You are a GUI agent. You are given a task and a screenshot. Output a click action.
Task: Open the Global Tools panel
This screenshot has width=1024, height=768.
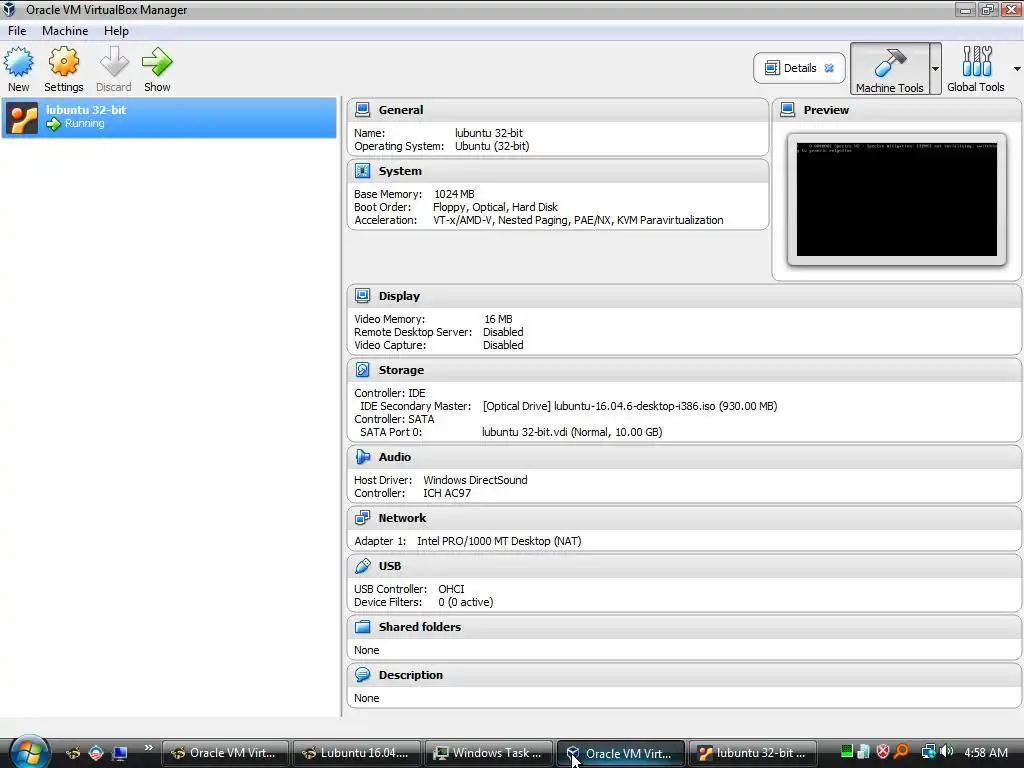(x=976, y=69)
